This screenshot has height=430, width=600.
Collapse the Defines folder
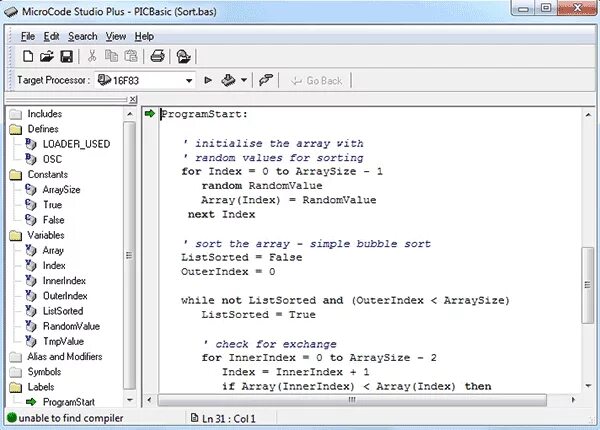click(34, 129)
